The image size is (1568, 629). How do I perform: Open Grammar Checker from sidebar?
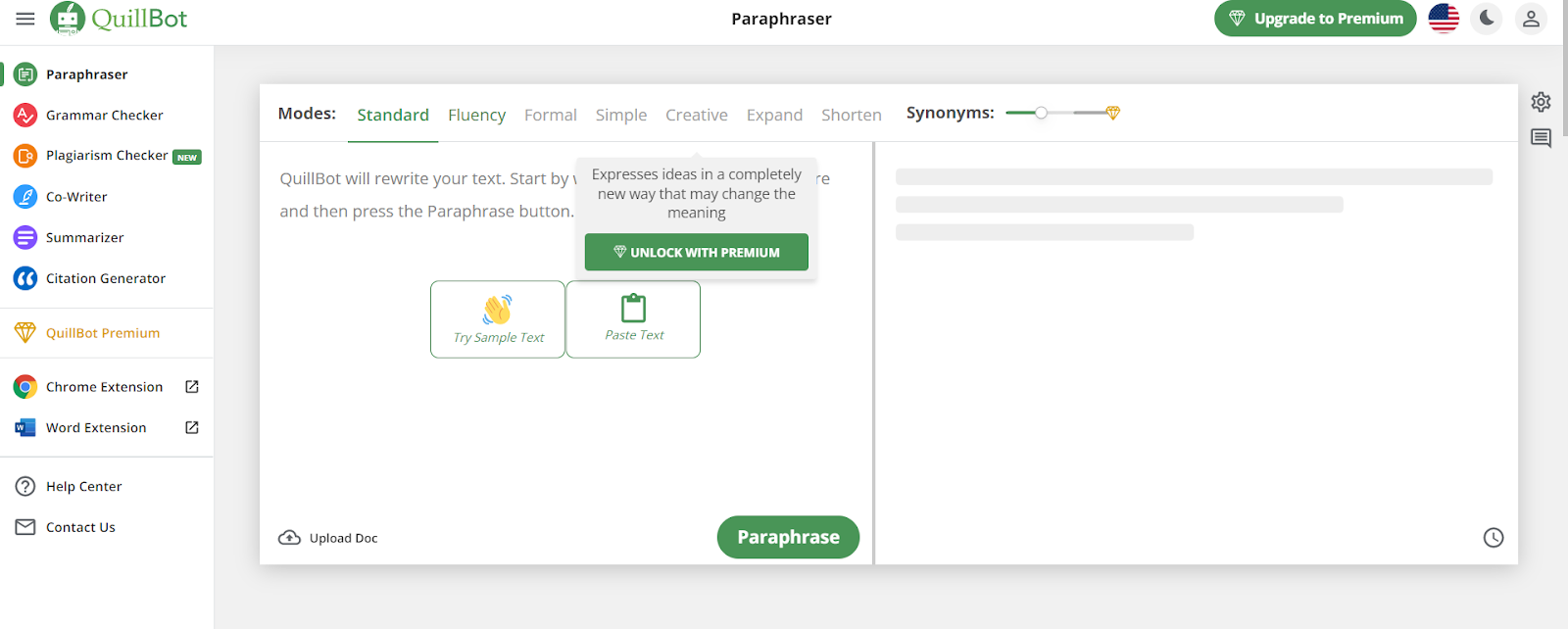[x=105, y=116]
